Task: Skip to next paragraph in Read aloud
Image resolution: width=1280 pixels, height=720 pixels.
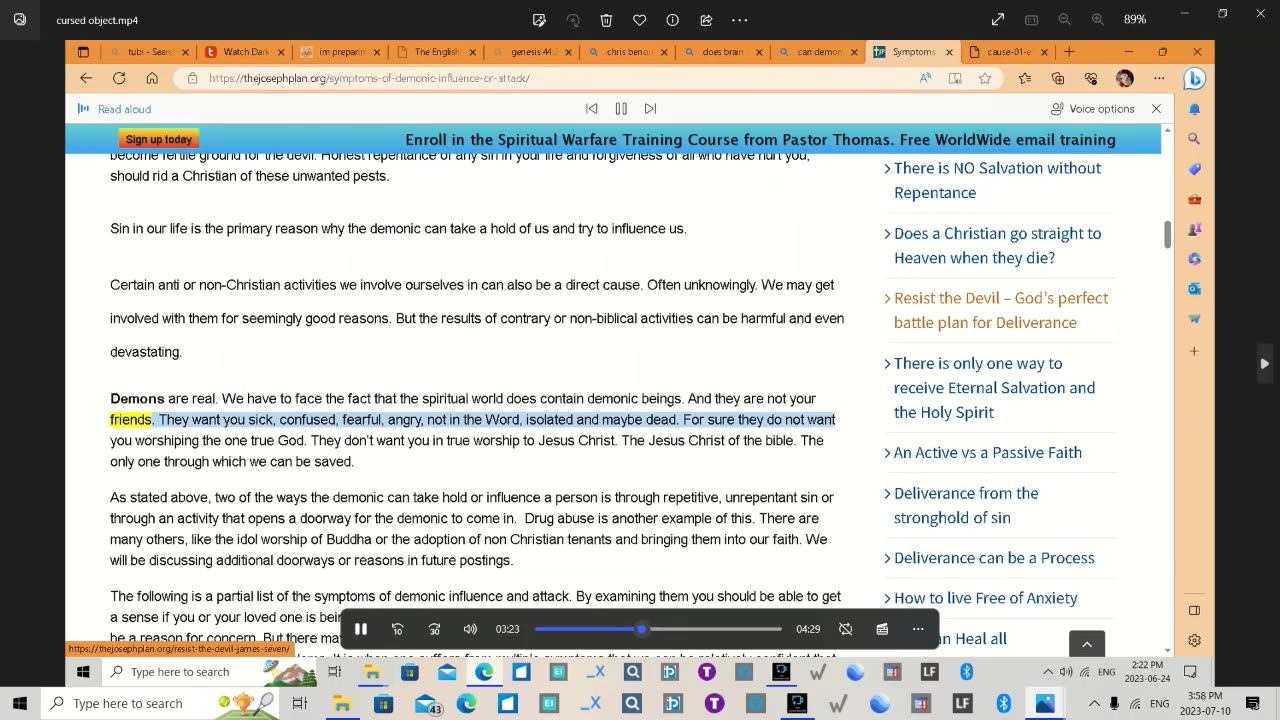Action: tap(650, 108)
